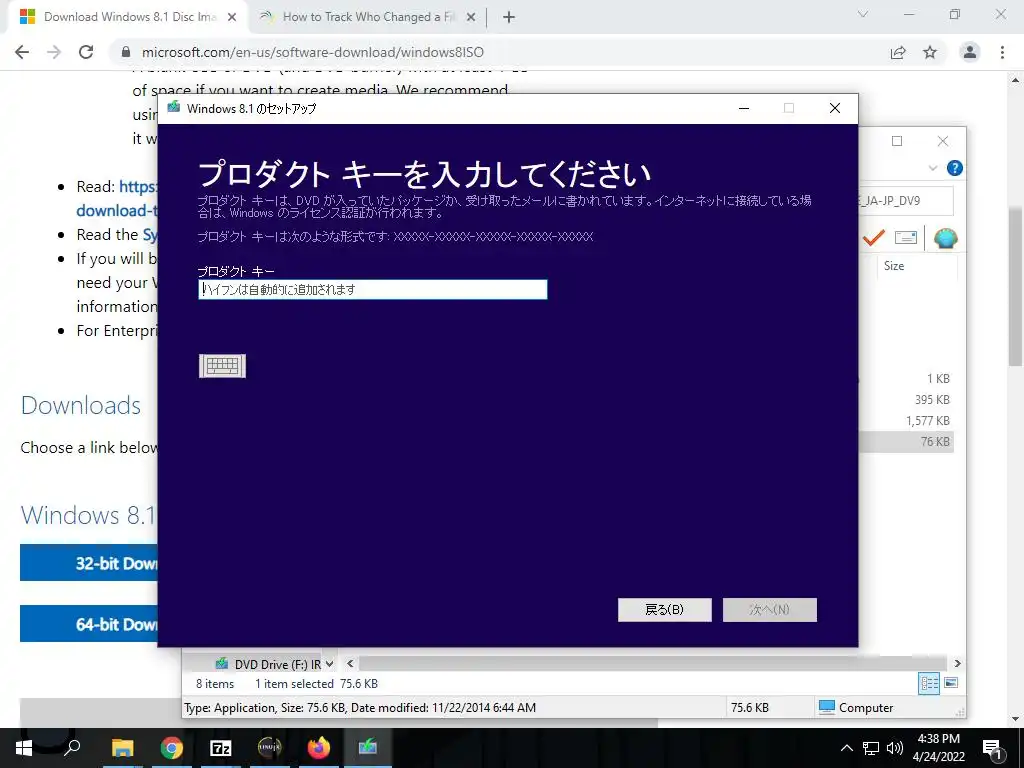Bookmark this page with star icon
Image resolution: width=1024 pixels, height=768 pixels.
pos(930,52)
